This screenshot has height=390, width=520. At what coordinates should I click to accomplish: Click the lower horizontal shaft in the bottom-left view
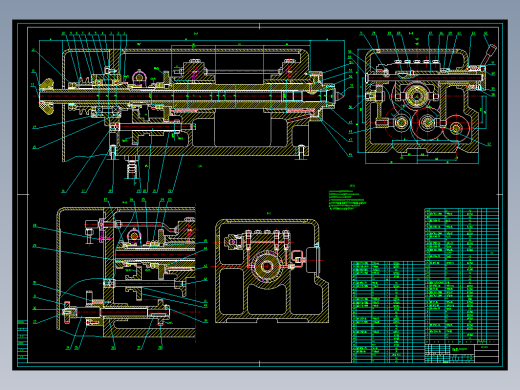click(117, 312)
